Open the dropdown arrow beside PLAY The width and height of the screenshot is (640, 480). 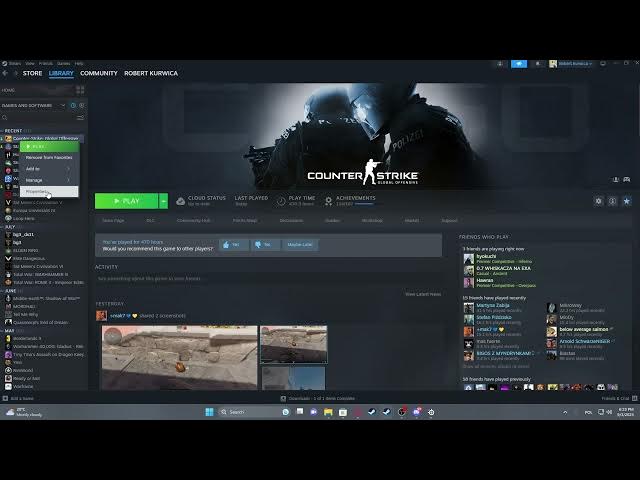point(163,201)
